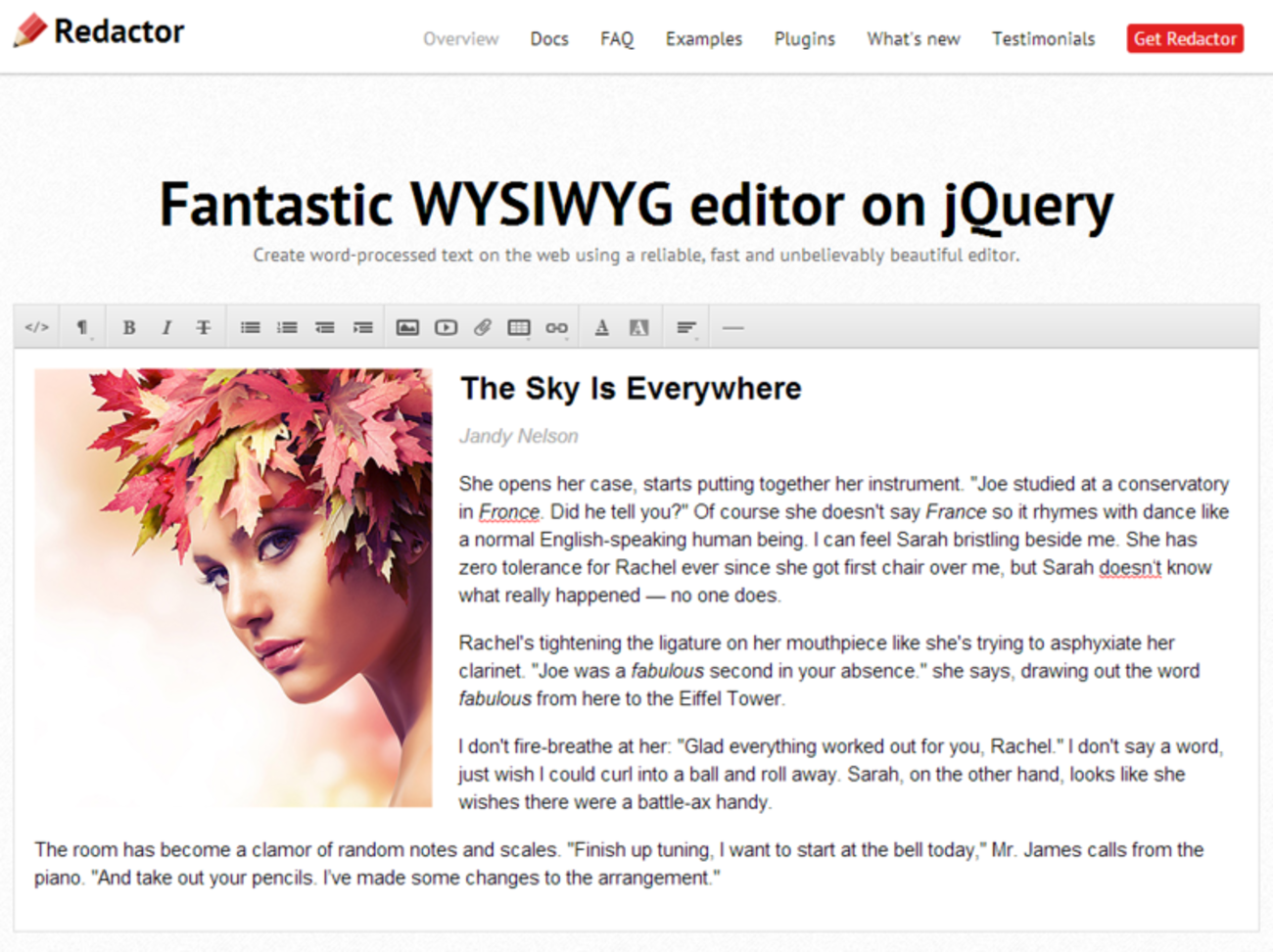Click the Get Redactor button
Screen dimensions: 1273x952
point(1185,39)
